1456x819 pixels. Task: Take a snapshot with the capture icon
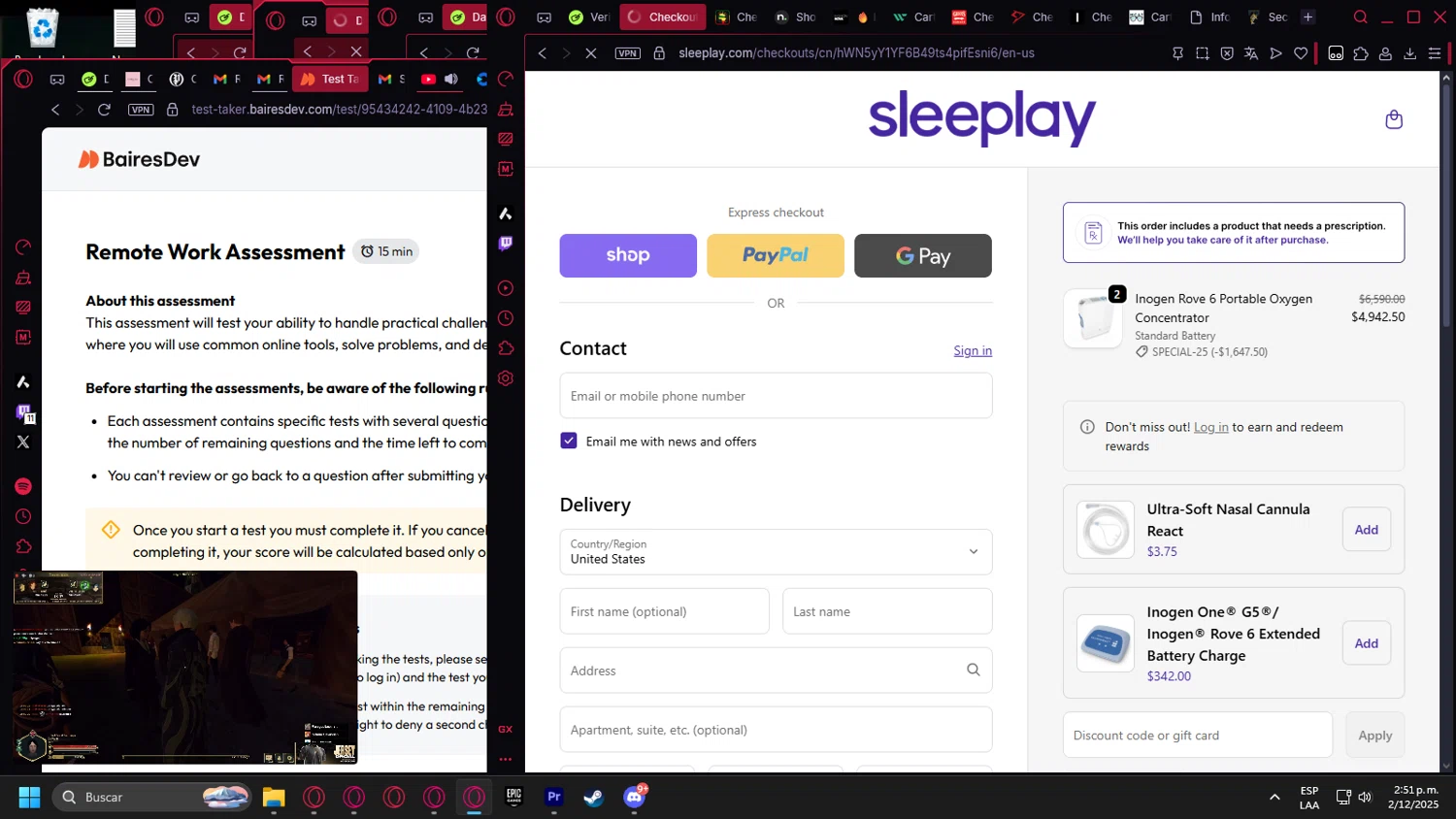click(x=1203, y=53)
